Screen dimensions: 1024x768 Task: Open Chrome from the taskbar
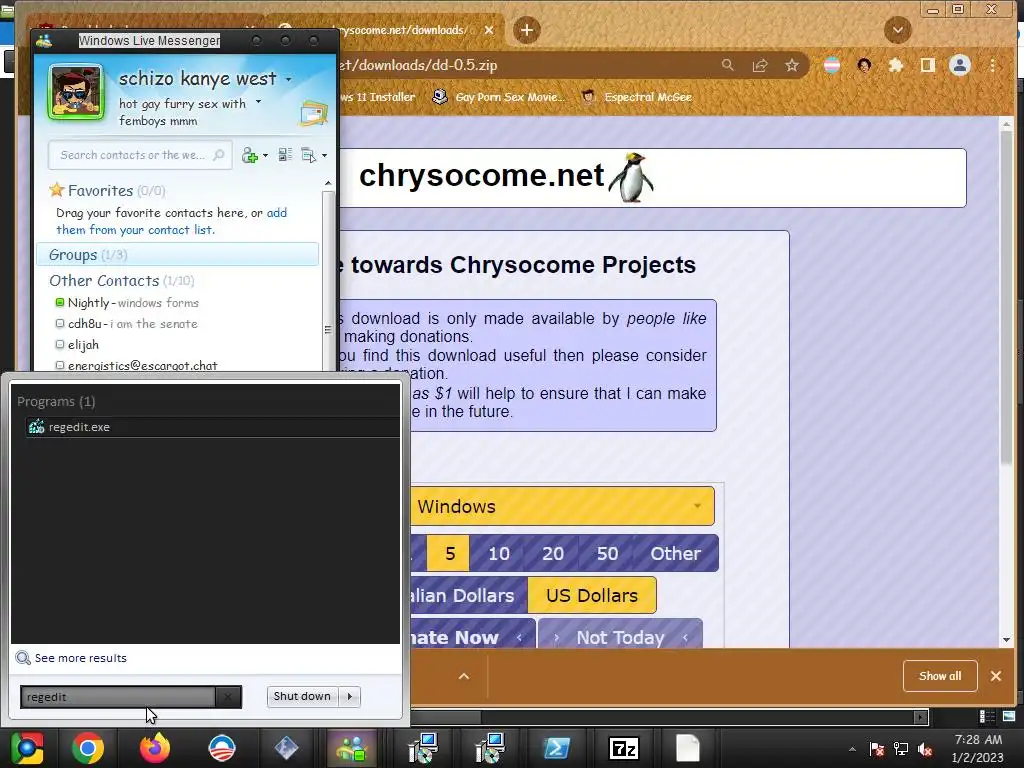click(88, 748)
